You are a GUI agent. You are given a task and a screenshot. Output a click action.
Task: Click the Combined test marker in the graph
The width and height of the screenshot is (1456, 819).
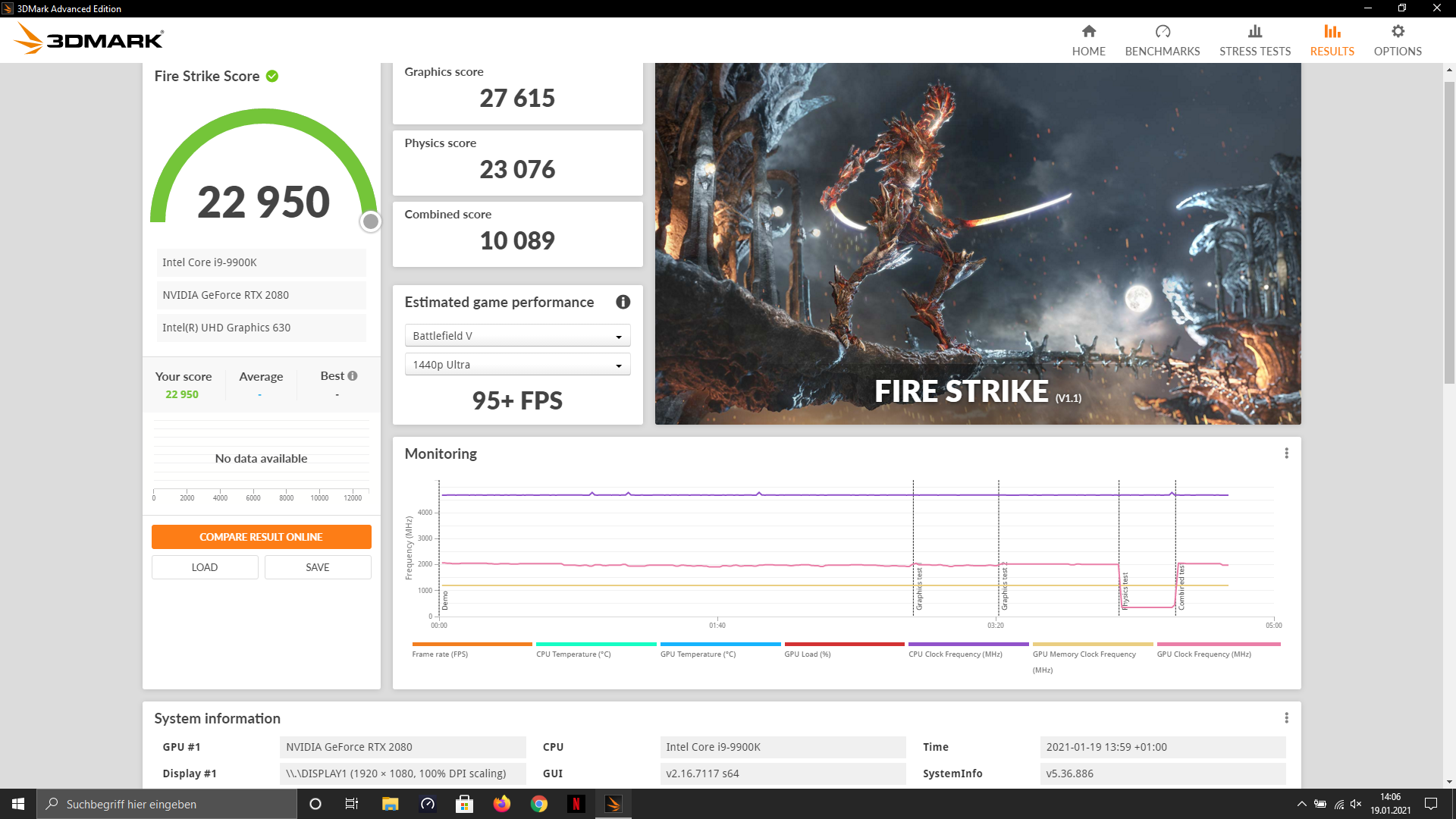tap(1181, 587)
